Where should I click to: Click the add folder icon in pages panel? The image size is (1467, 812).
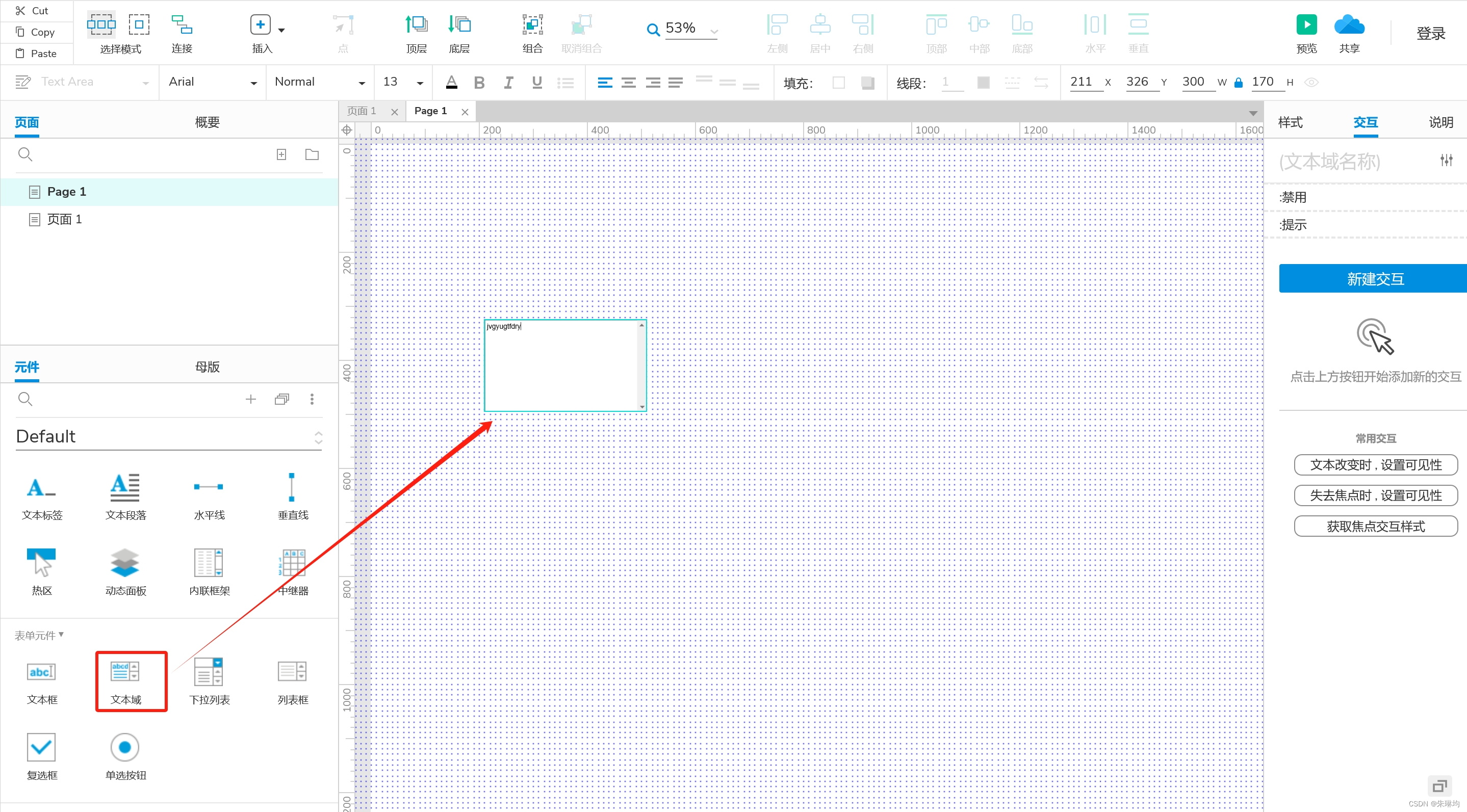(x=312, y=154)
